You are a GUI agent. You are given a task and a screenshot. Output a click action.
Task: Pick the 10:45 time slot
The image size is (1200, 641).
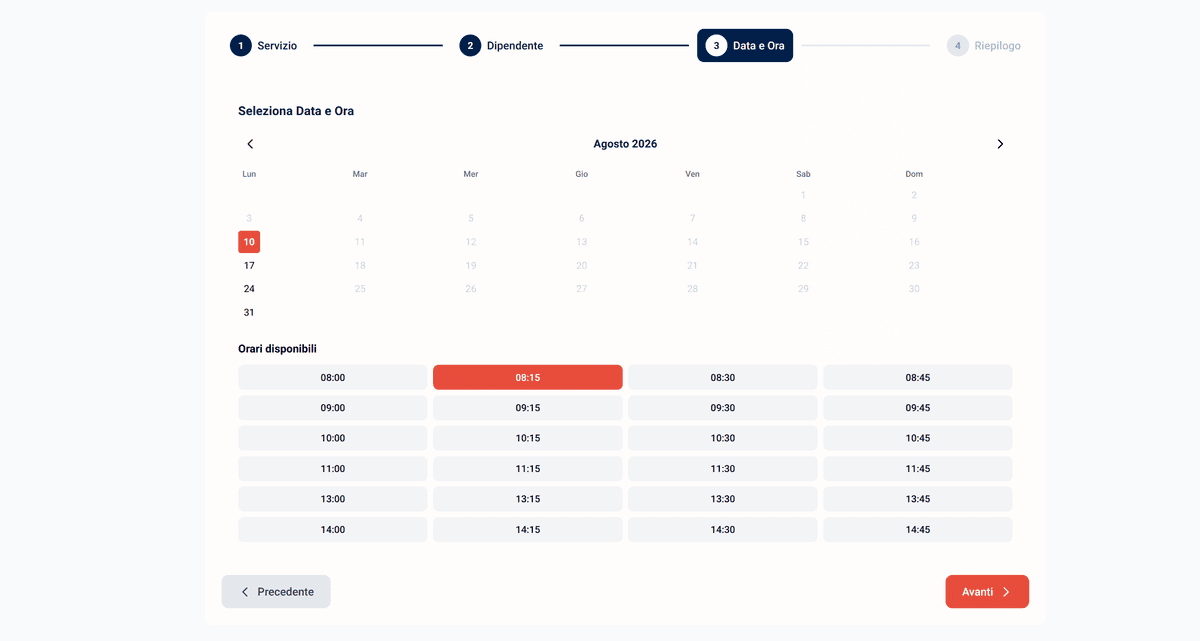point(918,439)
